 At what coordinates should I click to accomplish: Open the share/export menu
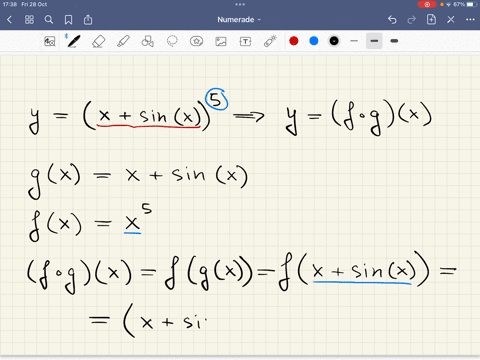(x=88, y=20)
